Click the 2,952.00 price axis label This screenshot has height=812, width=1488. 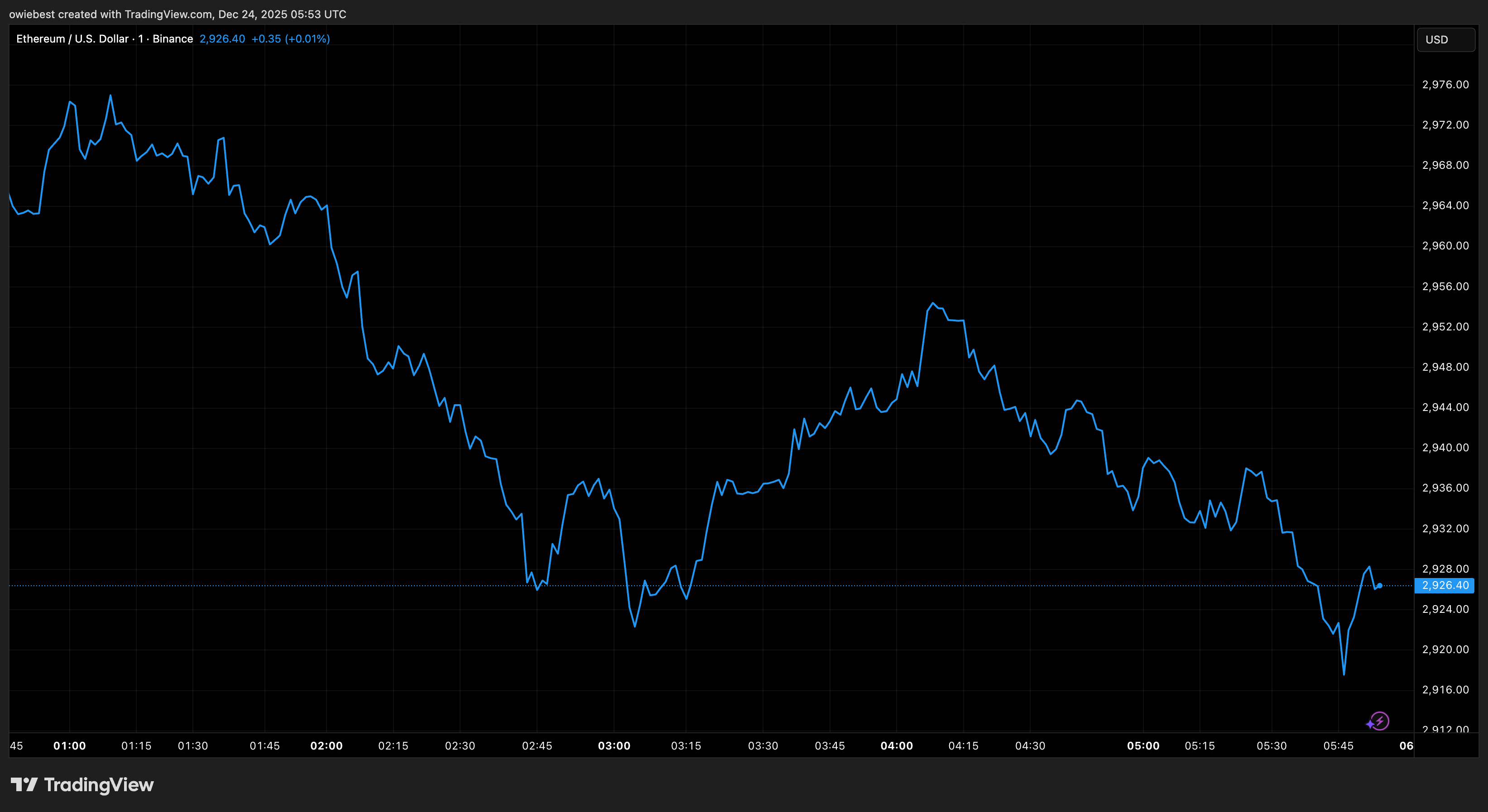pyautogui.click(x=1445, y=327)
